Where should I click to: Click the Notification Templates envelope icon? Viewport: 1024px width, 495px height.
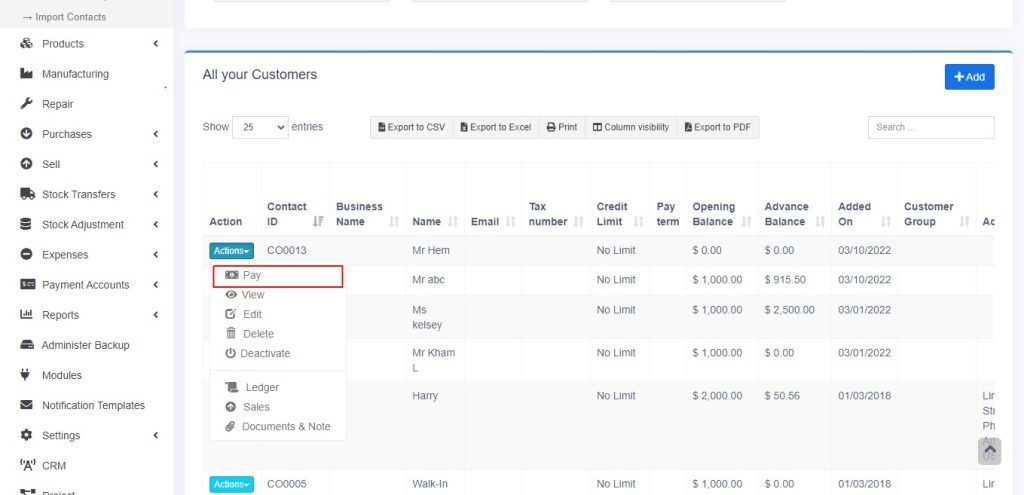pyautogui.click(x=27, y=405)
